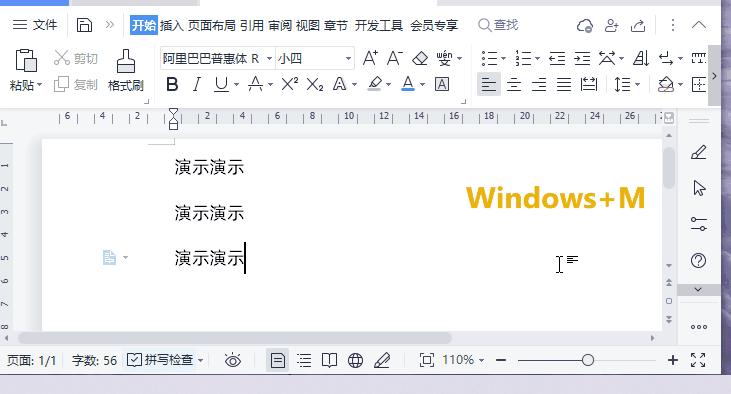Click the increase indent icon
The height and width of the screenshot is (394, 731).
(x=582, y=58)
